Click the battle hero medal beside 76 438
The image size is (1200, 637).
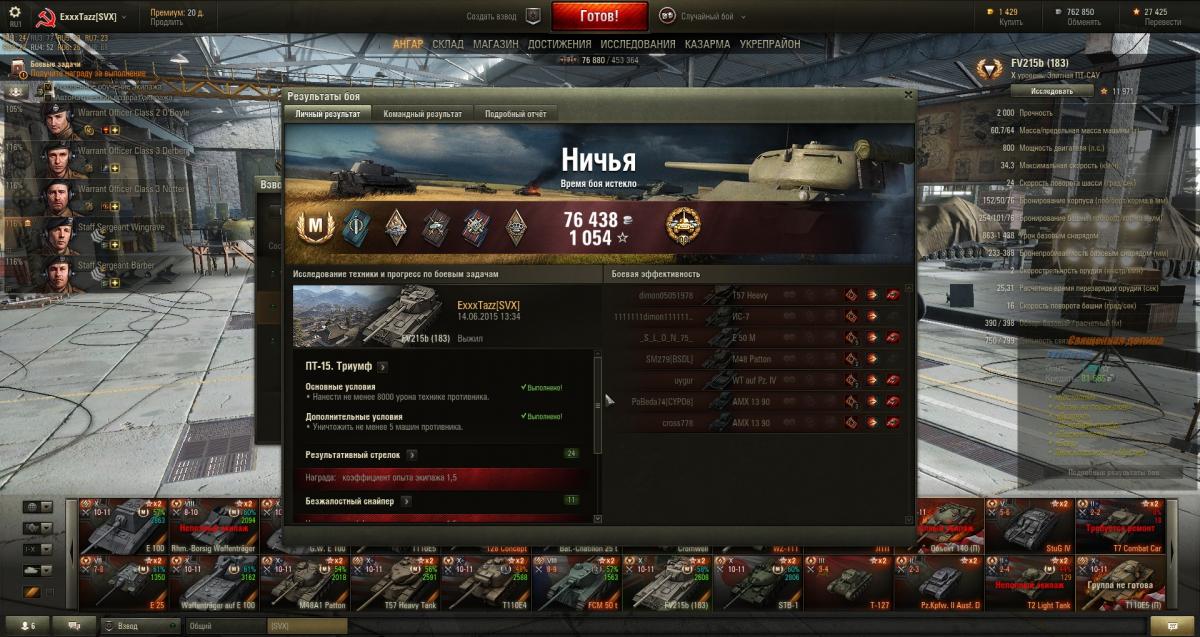pos(684,225)
